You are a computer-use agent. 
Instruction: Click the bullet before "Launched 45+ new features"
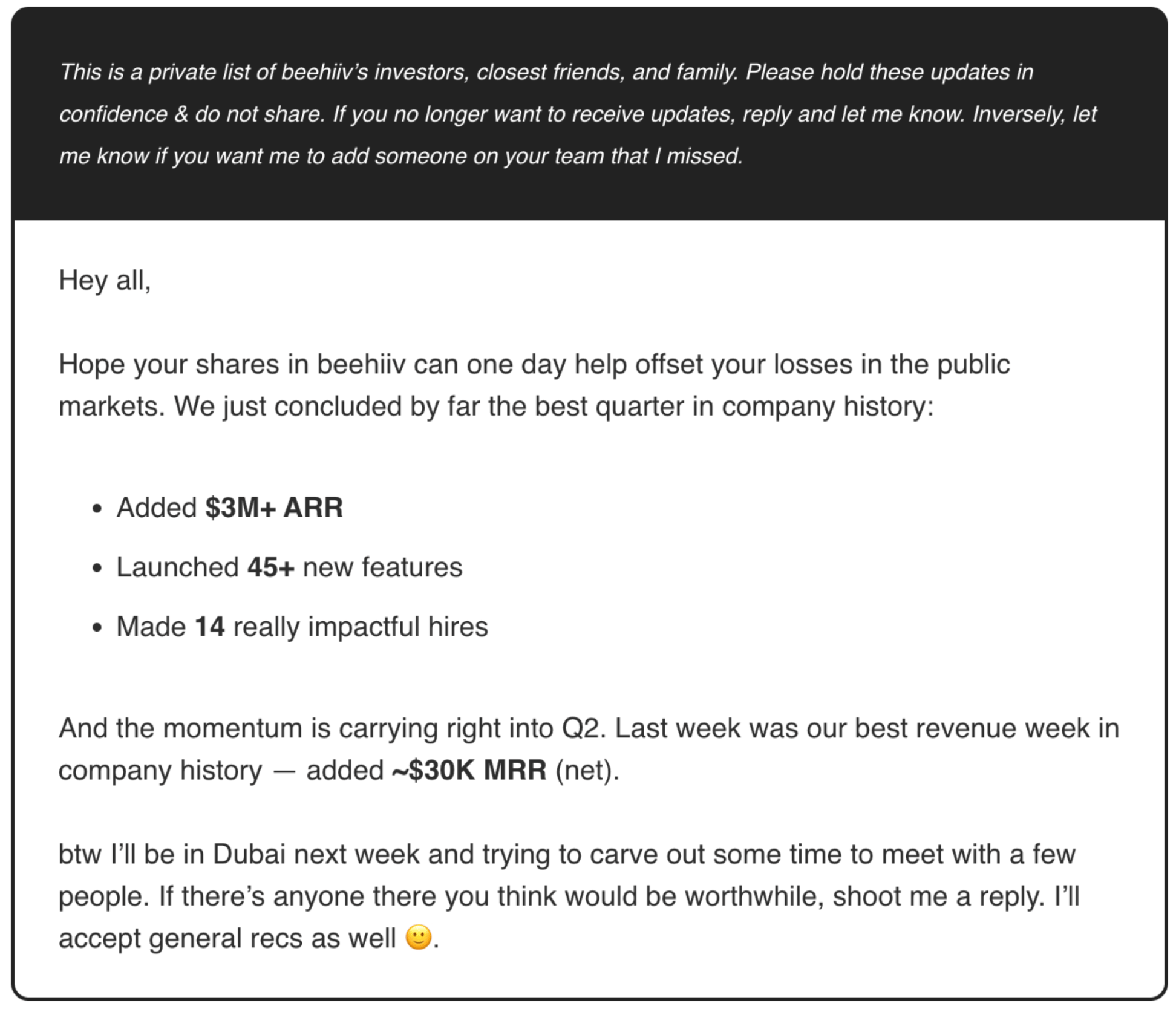pos(97,569)
